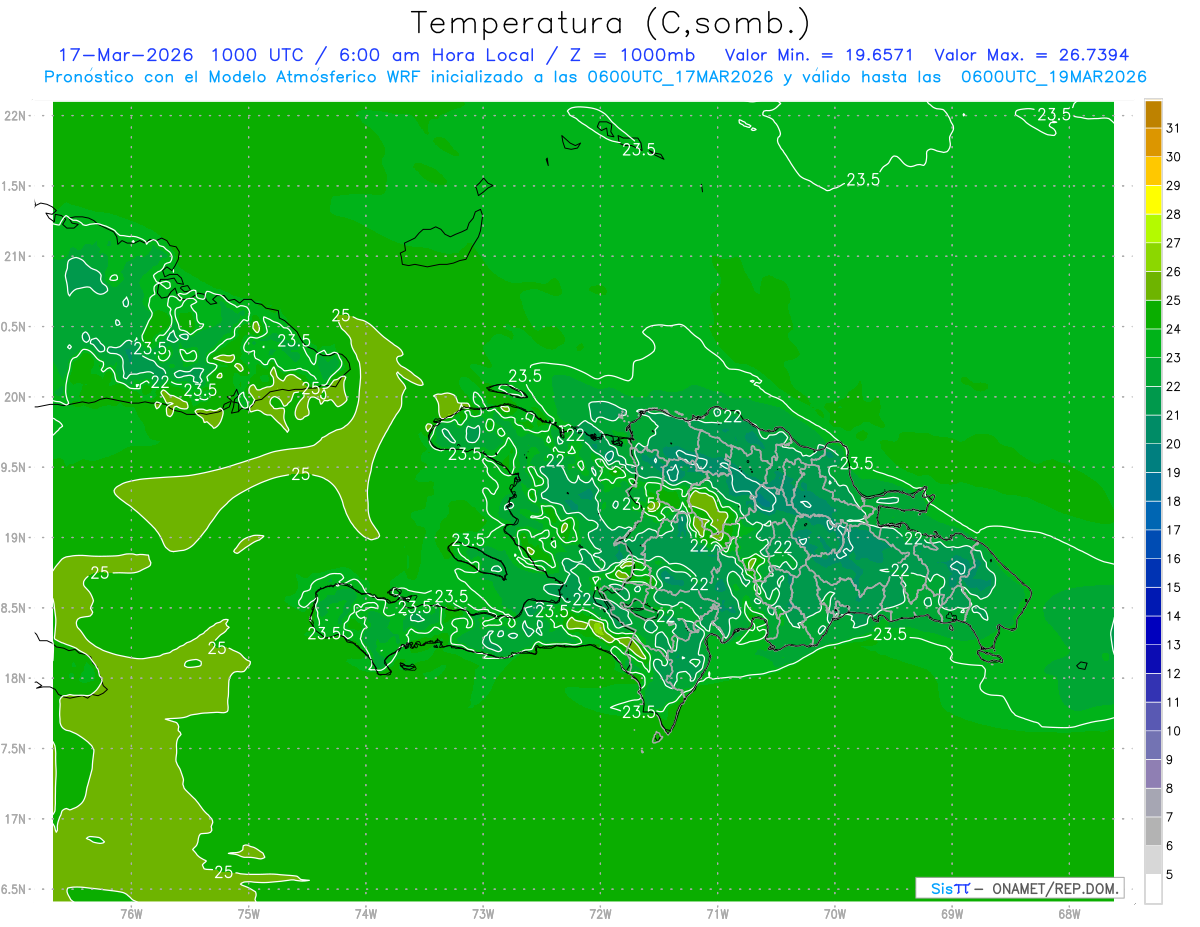Click the forecast date 17-Mar-2026 1000 UTC
Viewport: 1200px width, 927px height.
(x=180, y=55)
